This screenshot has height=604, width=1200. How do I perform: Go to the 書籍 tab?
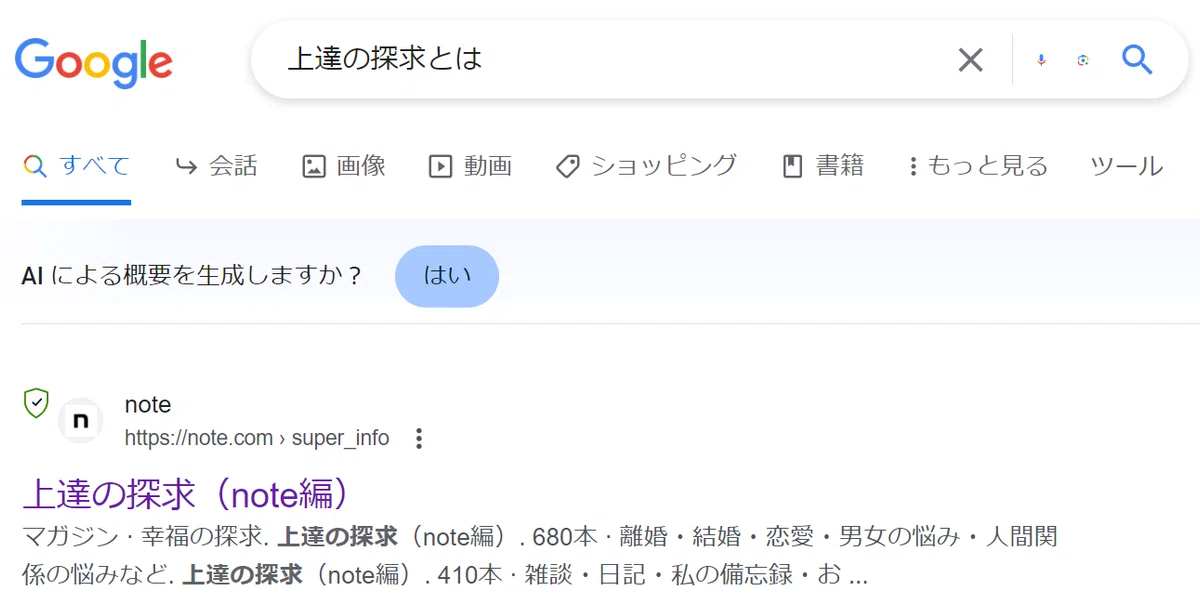823,166
